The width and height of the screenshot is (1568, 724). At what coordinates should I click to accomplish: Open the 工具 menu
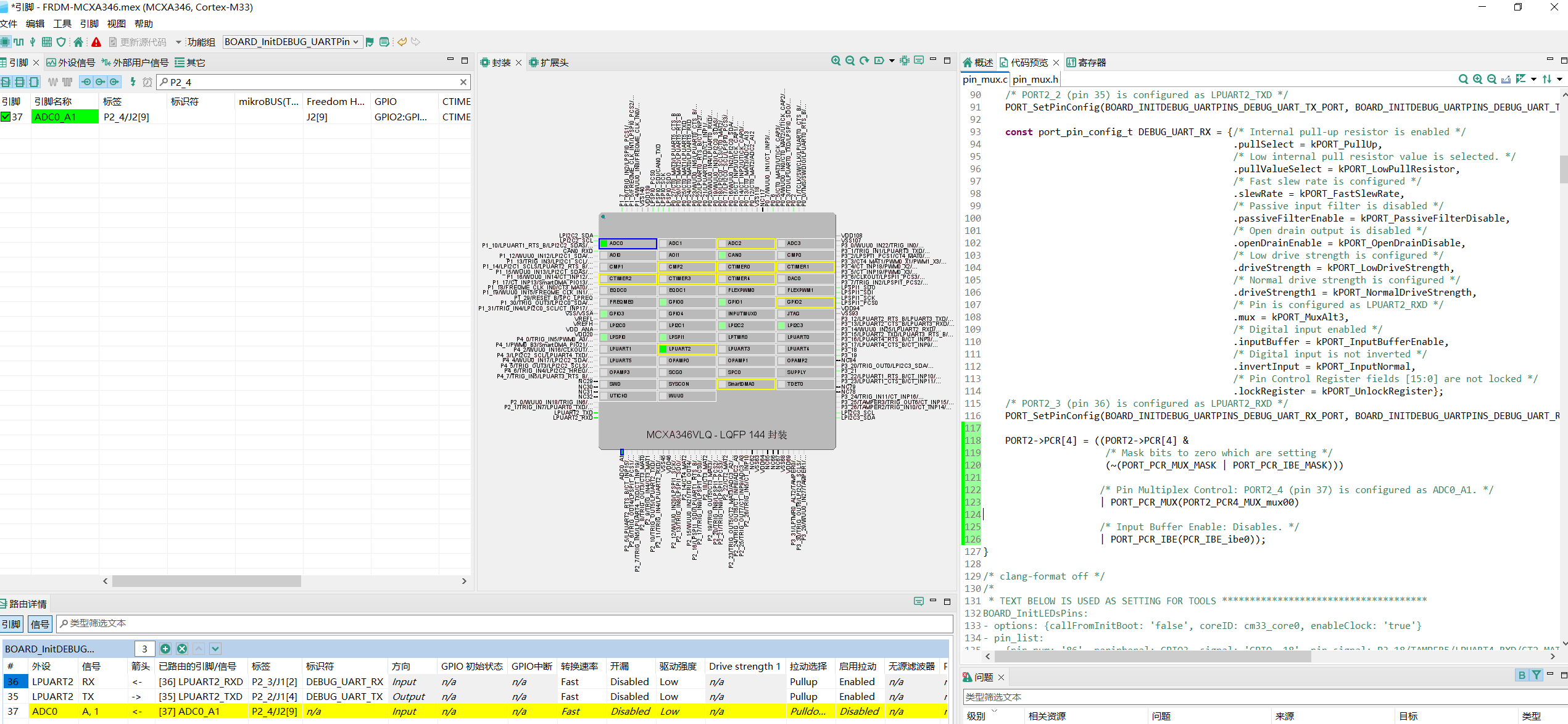point(62,23)
